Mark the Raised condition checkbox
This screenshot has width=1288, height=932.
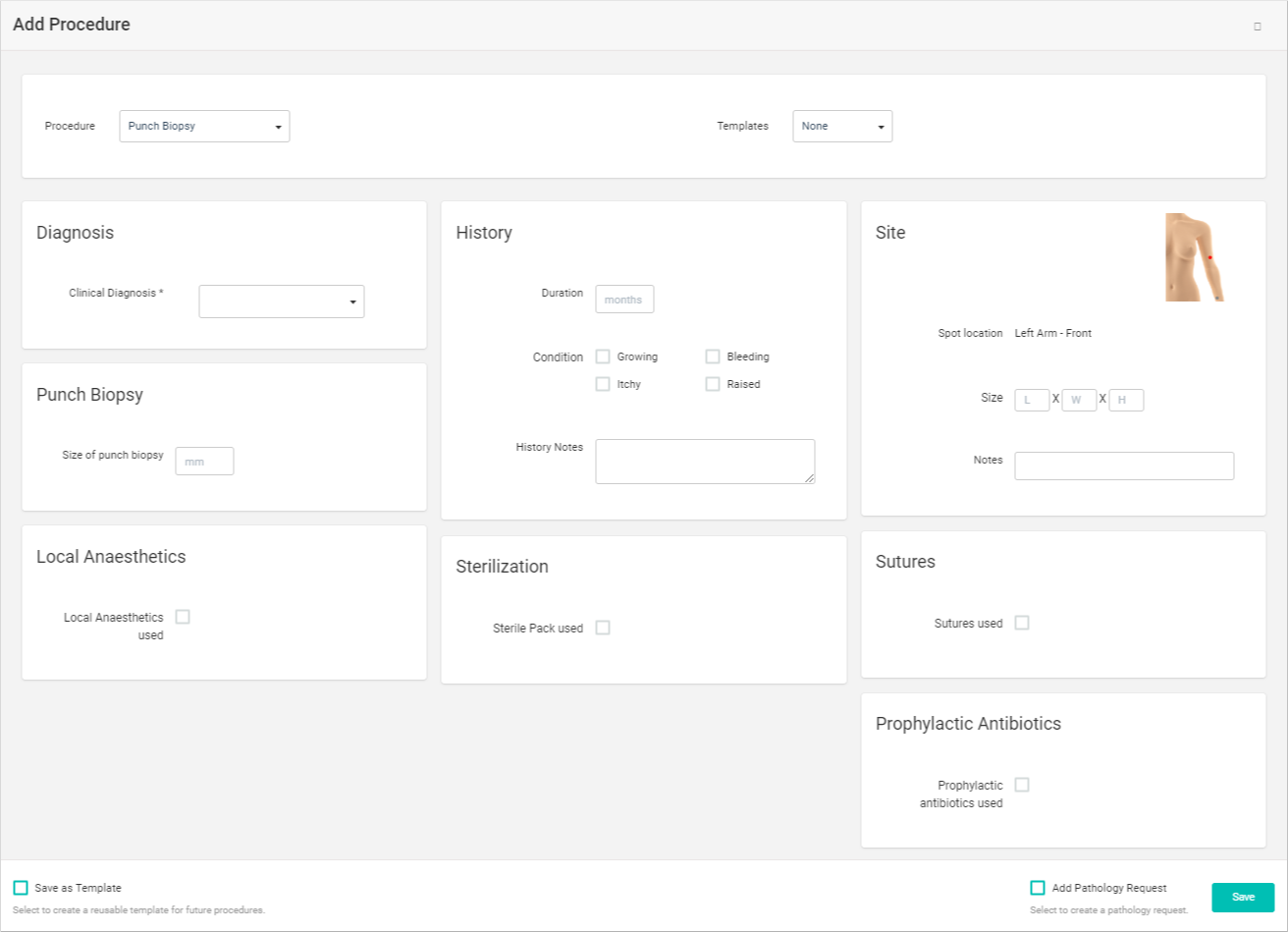tap(713, 384)
